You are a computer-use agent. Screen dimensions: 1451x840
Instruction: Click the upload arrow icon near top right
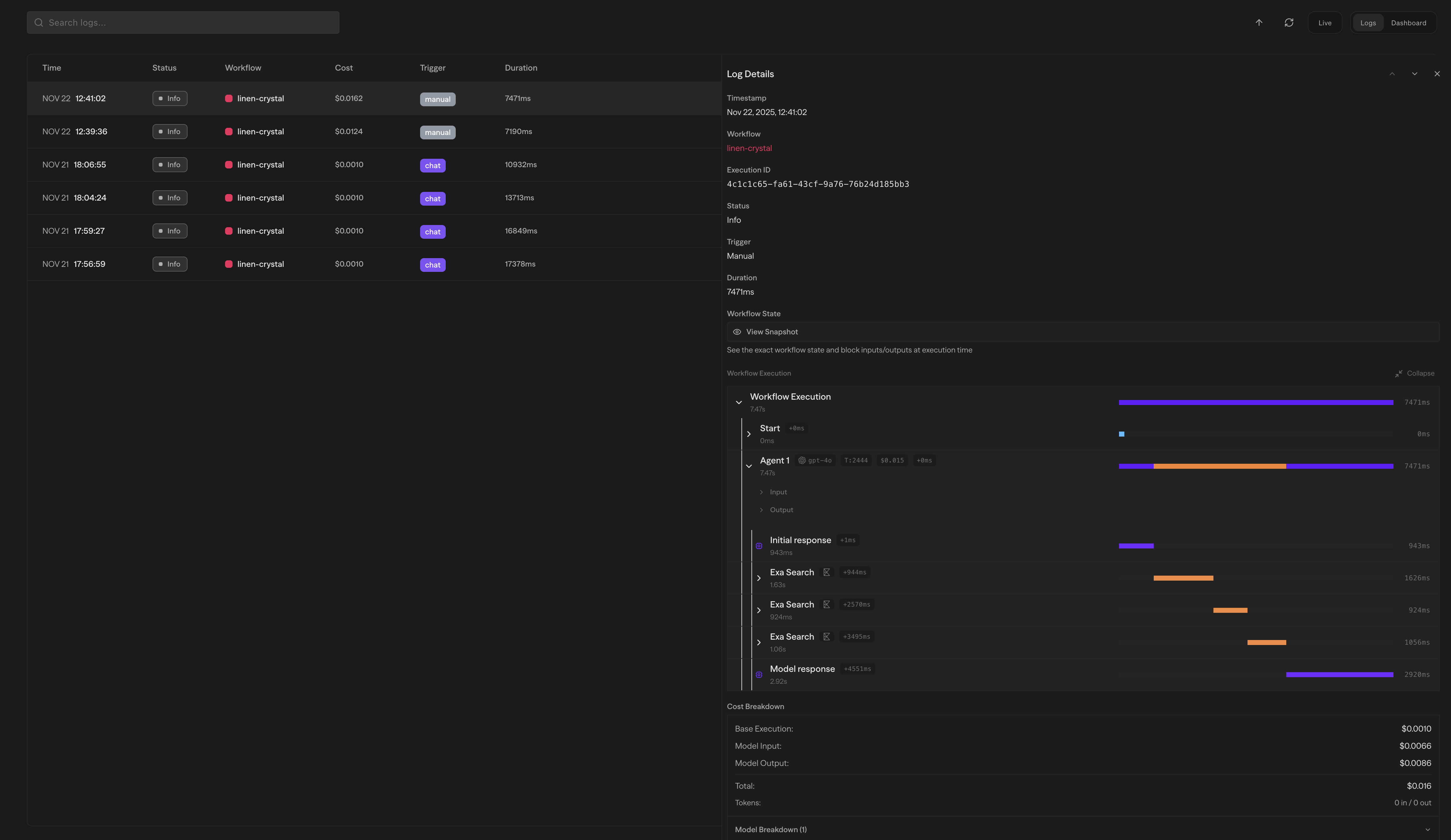(x=1259, y=22)
